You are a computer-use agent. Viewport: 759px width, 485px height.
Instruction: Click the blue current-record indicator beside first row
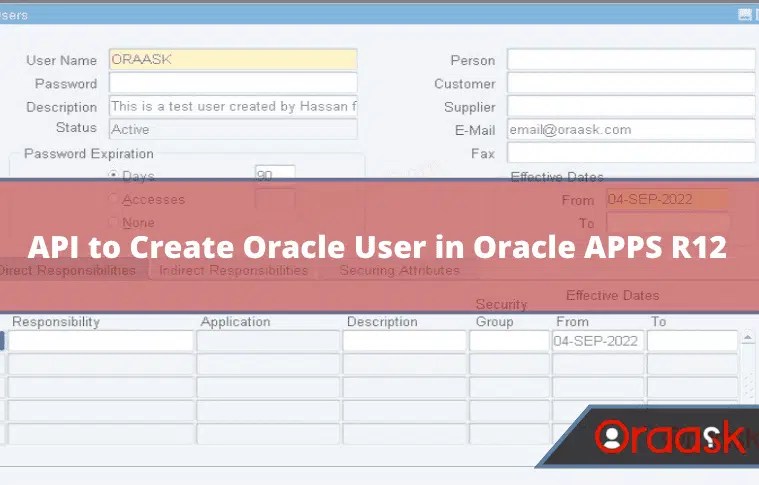point(2,341)
